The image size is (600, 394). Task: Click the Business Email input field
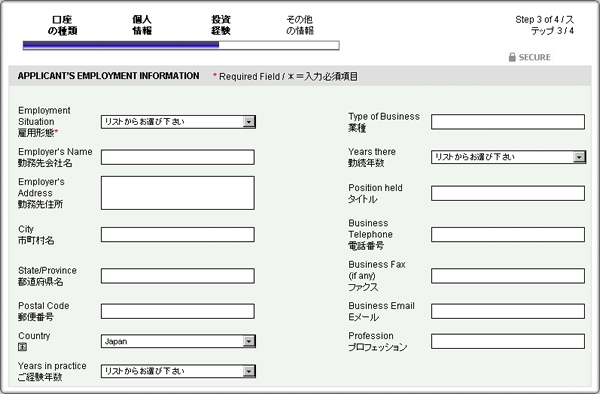[x=508, y=311]
